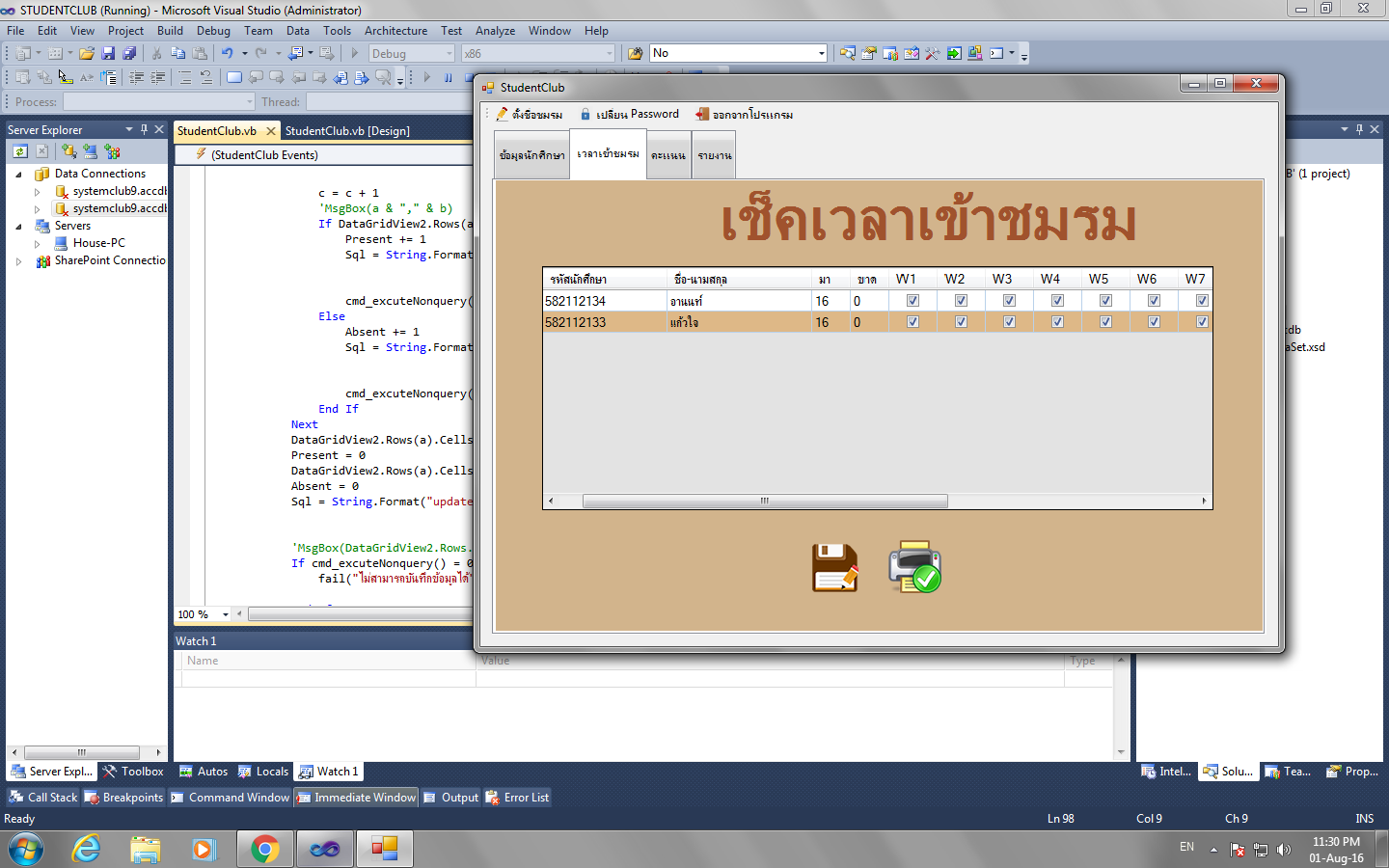This screenshot has height=868, width=1389.
Task: Click เปลี่ยน Password button
Action: pos(629,115)
